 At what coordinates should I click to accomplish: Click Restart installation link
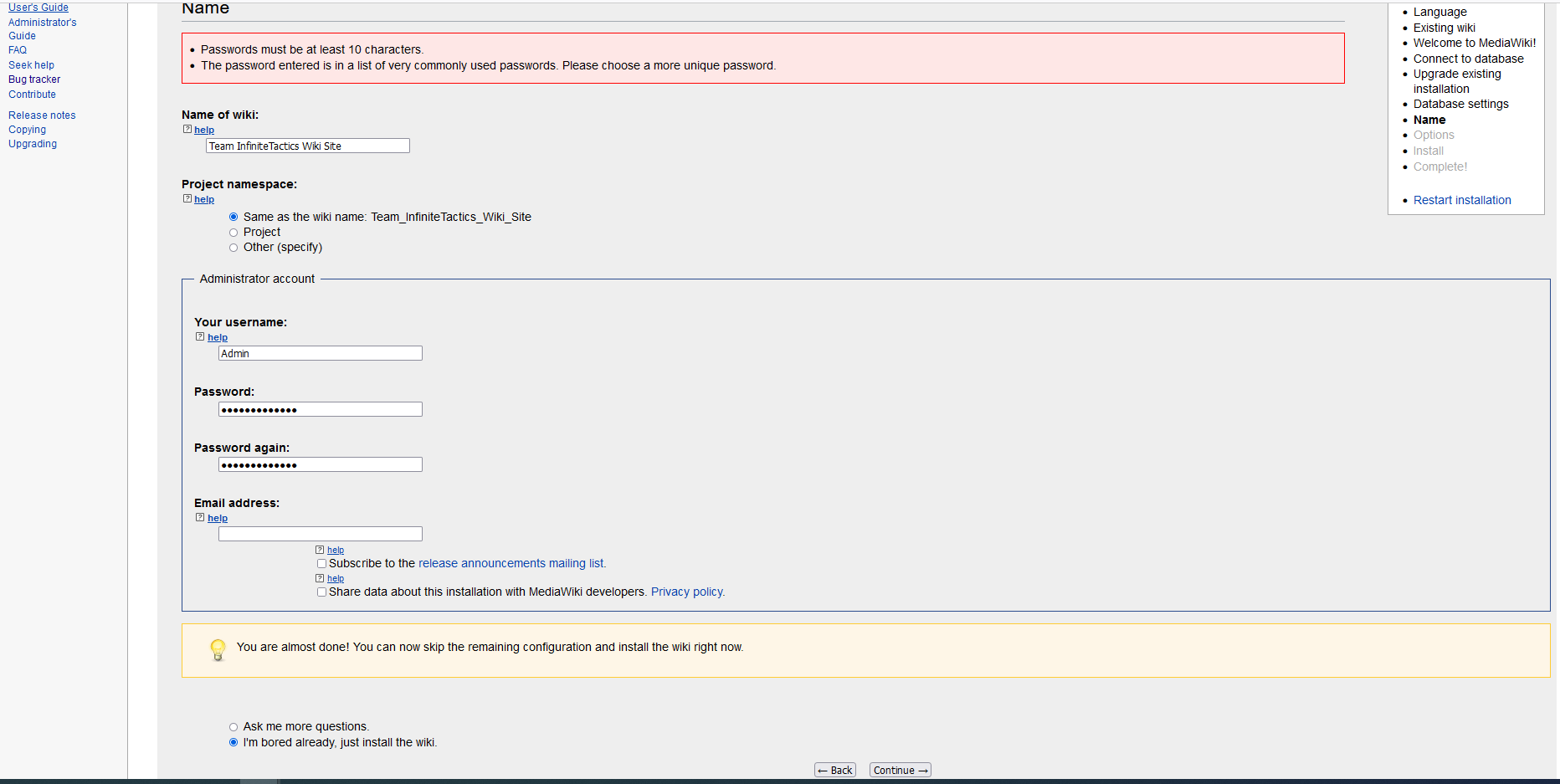pos(1462,200)
